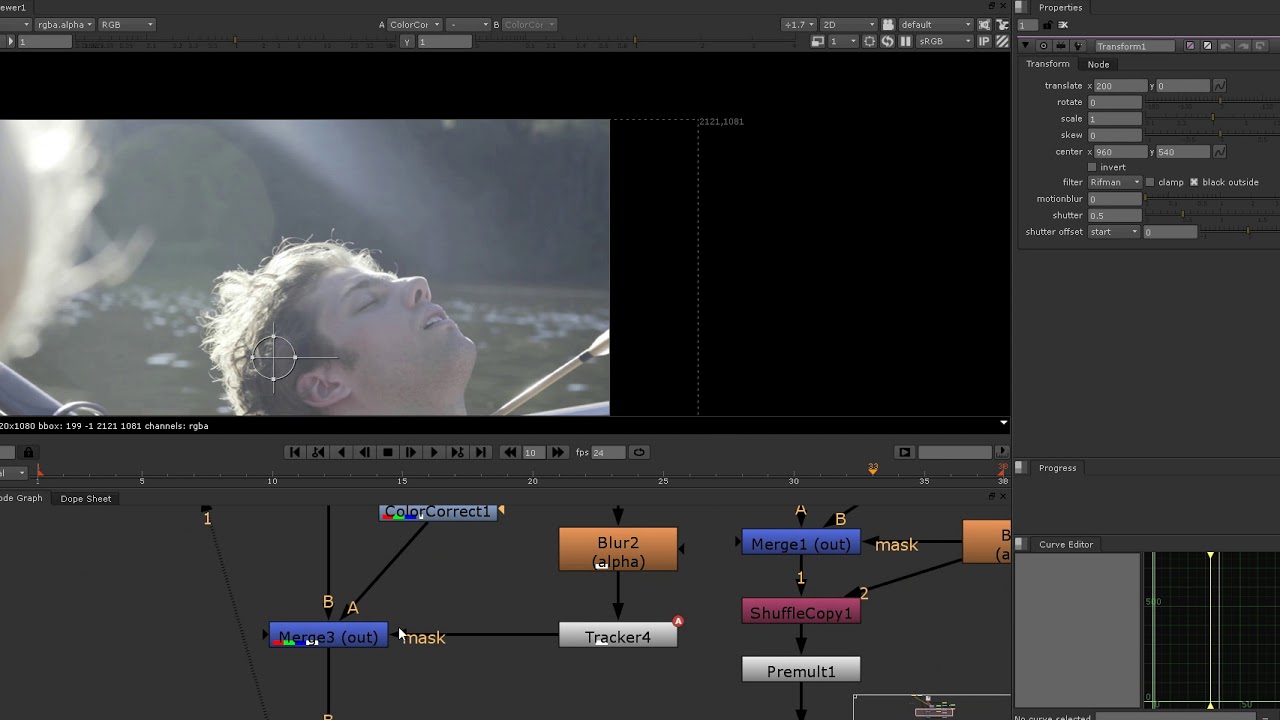
Task: Click fps value field
Action: coord(608,452)
